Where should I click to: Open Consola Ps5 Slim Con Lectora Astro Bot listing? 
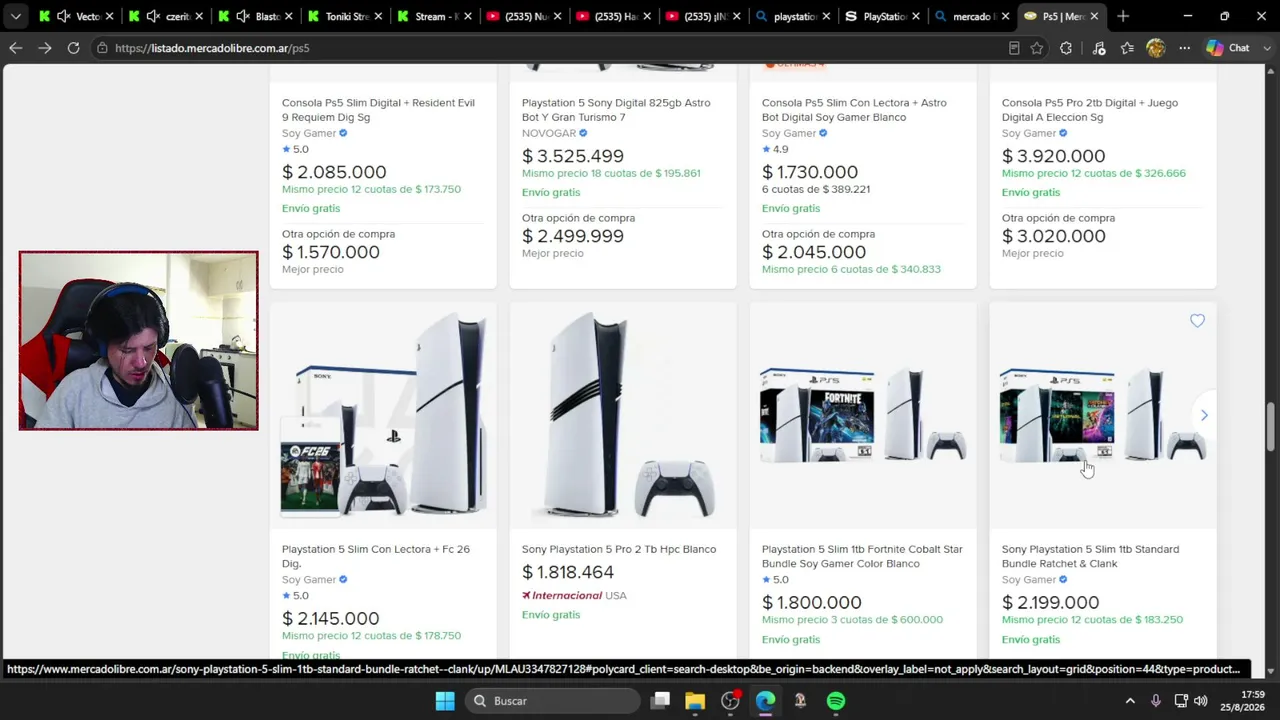click(854, 110)
